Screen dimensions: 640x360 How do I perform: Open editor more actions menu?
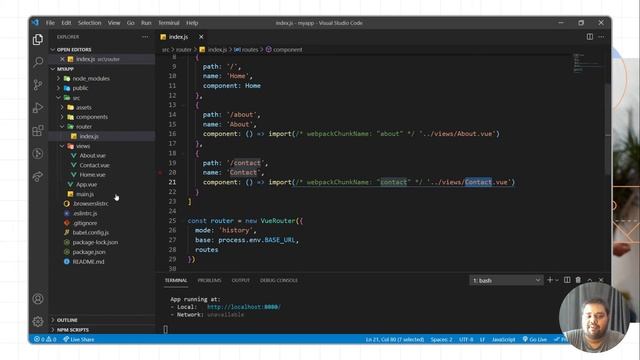pyautogui.click(x=601, y=37)
